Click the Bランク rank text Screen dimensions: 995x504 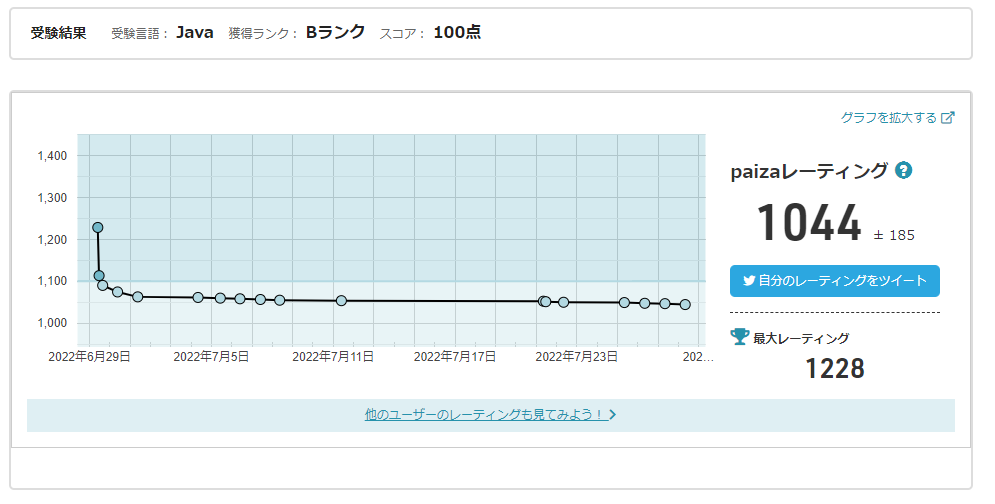(335, 32)
